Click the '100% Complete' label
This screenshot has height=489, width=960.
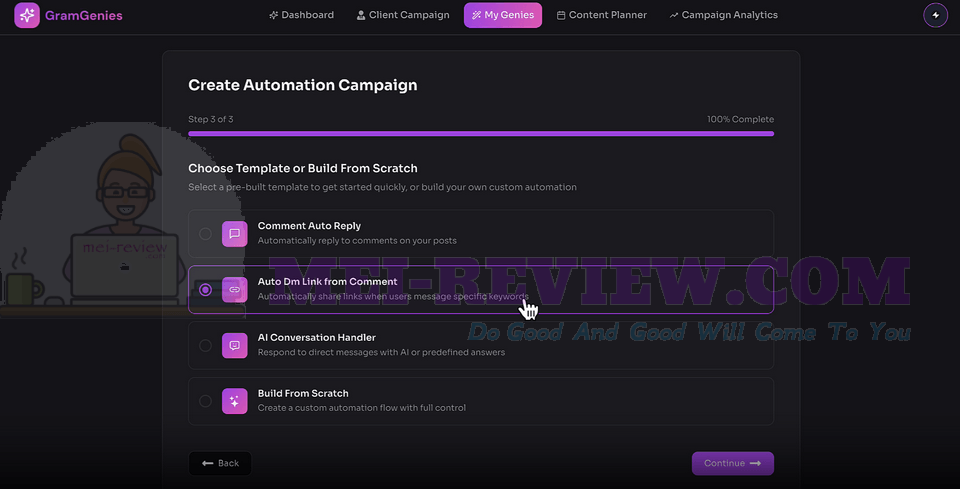740,119
